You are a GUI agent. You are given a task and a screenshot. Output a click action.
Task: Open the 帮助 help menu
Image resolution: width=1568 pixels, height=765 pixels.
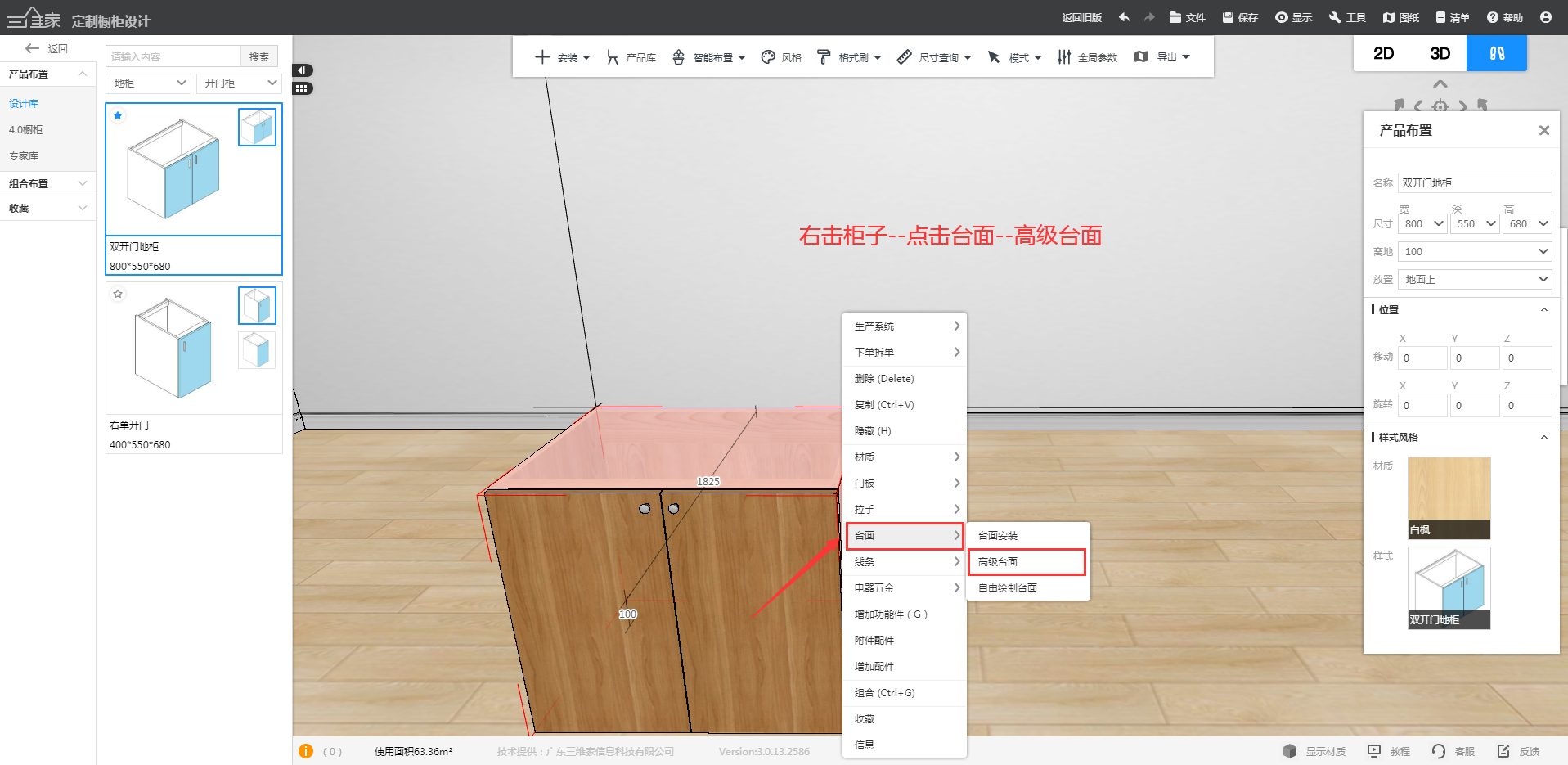(x=1505, y=17)
